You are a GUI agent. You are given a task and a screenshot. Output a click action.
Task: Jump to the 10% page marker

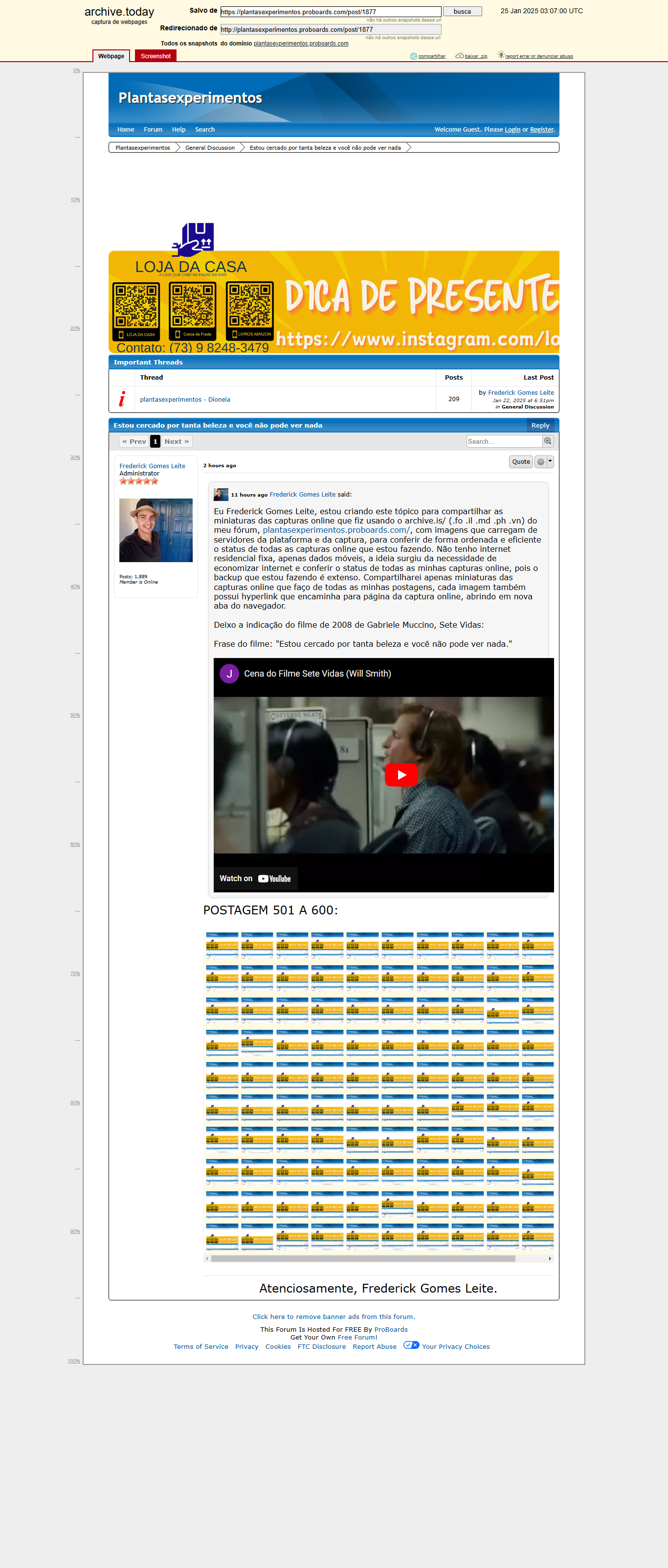point(75,200)
